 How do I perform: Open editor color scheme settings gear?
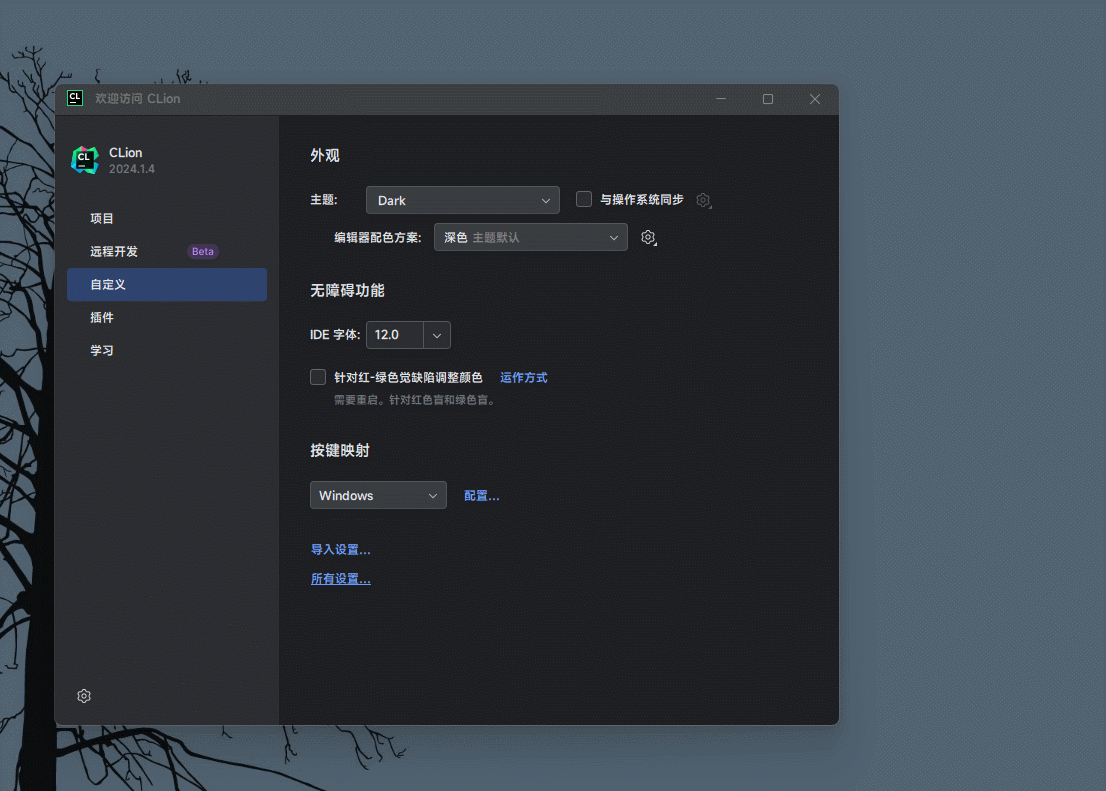(x=648, y=237)
